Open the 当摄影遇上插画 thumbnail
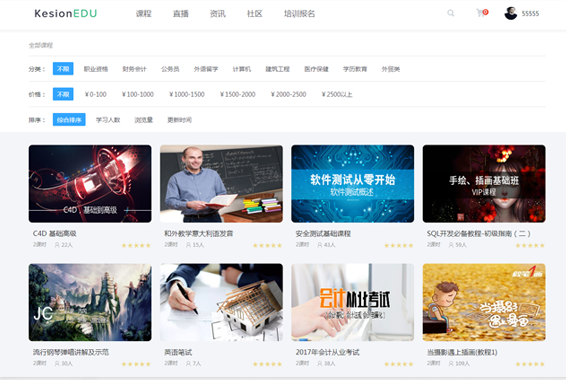 [484, 302]
